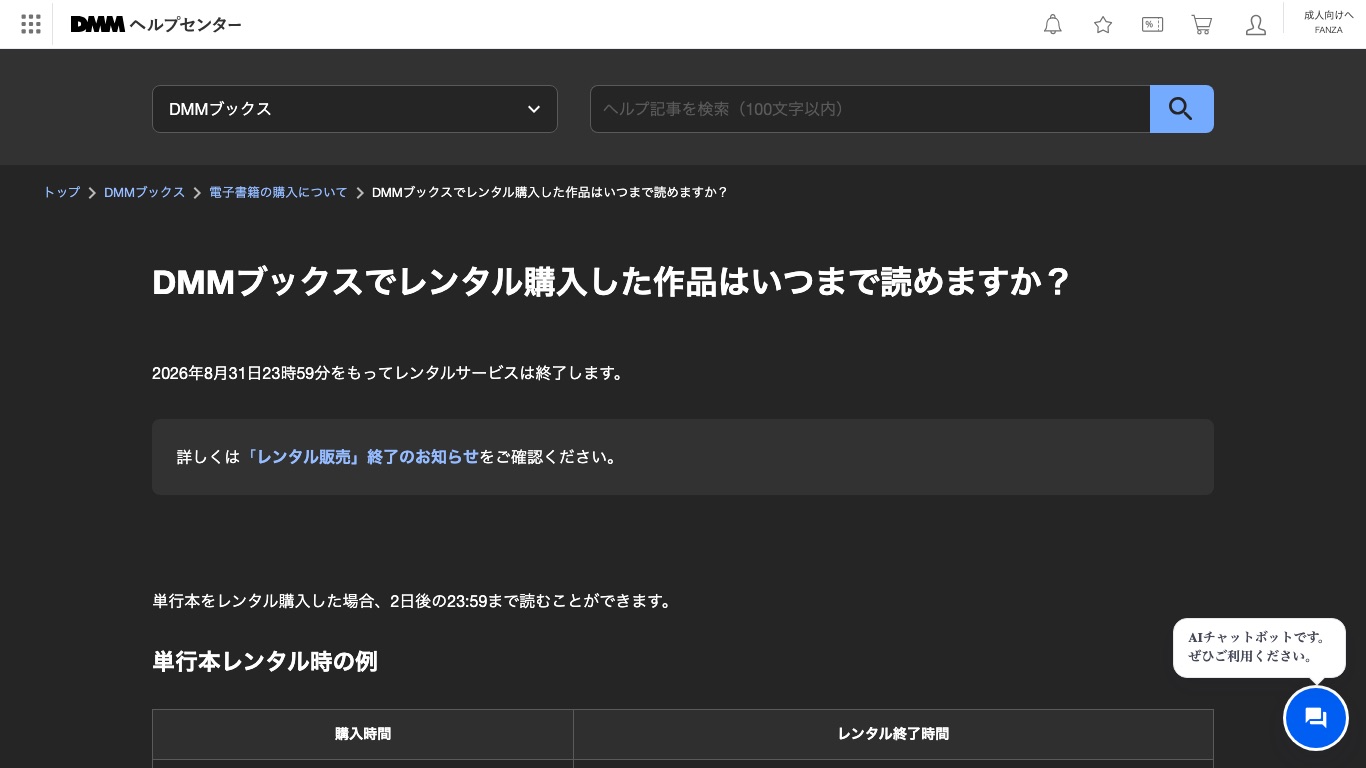Open the favorites star icon
Viewport: 1366px width, 768px height.
click(x=1103, y=24)
